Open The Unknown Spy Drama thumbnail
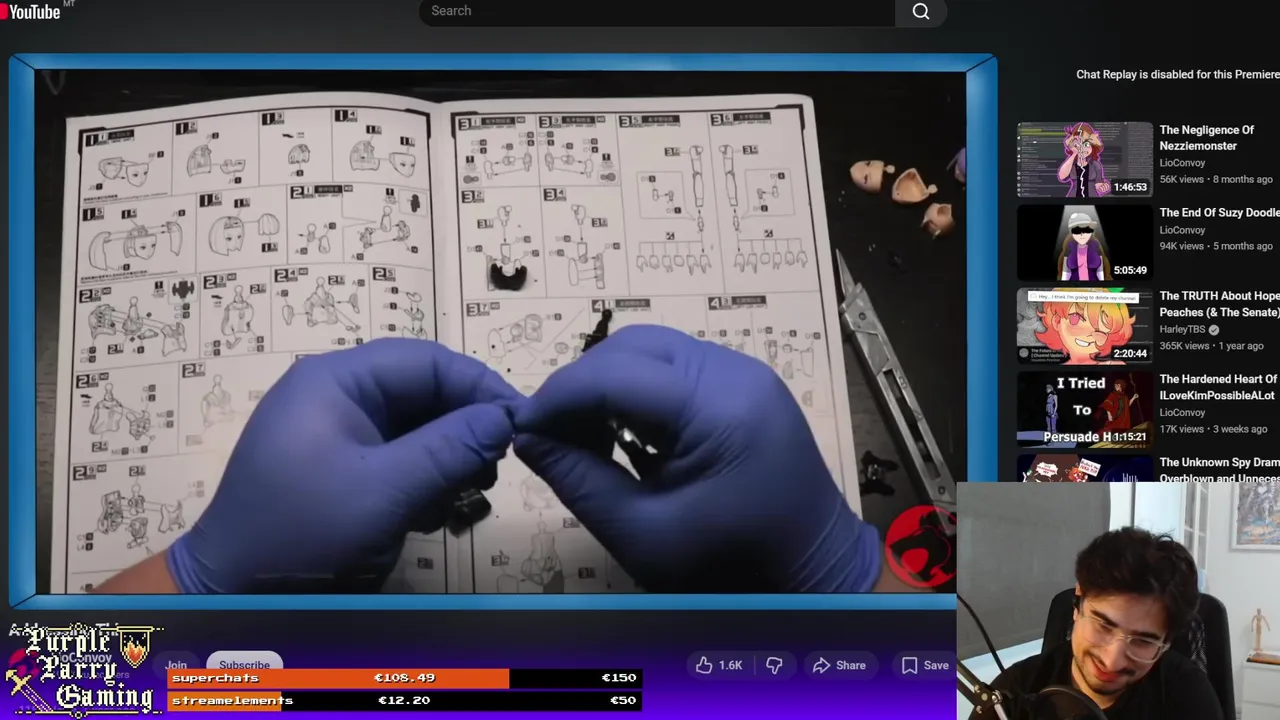Viewport: 1280px width, 720px height. [x=1084, y=469]
